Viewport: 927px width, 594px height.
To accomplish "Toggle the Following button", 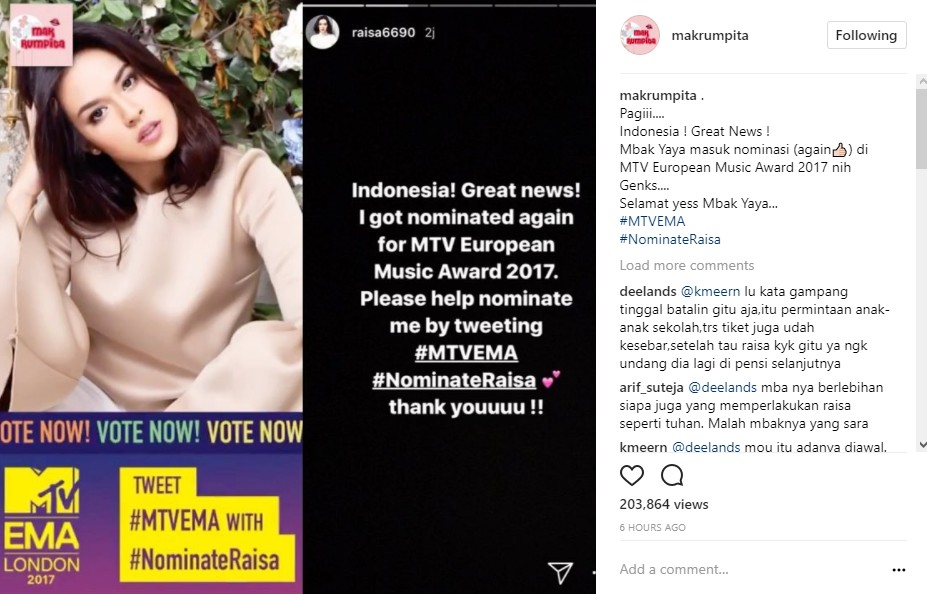I will click(x=866, y=35).
